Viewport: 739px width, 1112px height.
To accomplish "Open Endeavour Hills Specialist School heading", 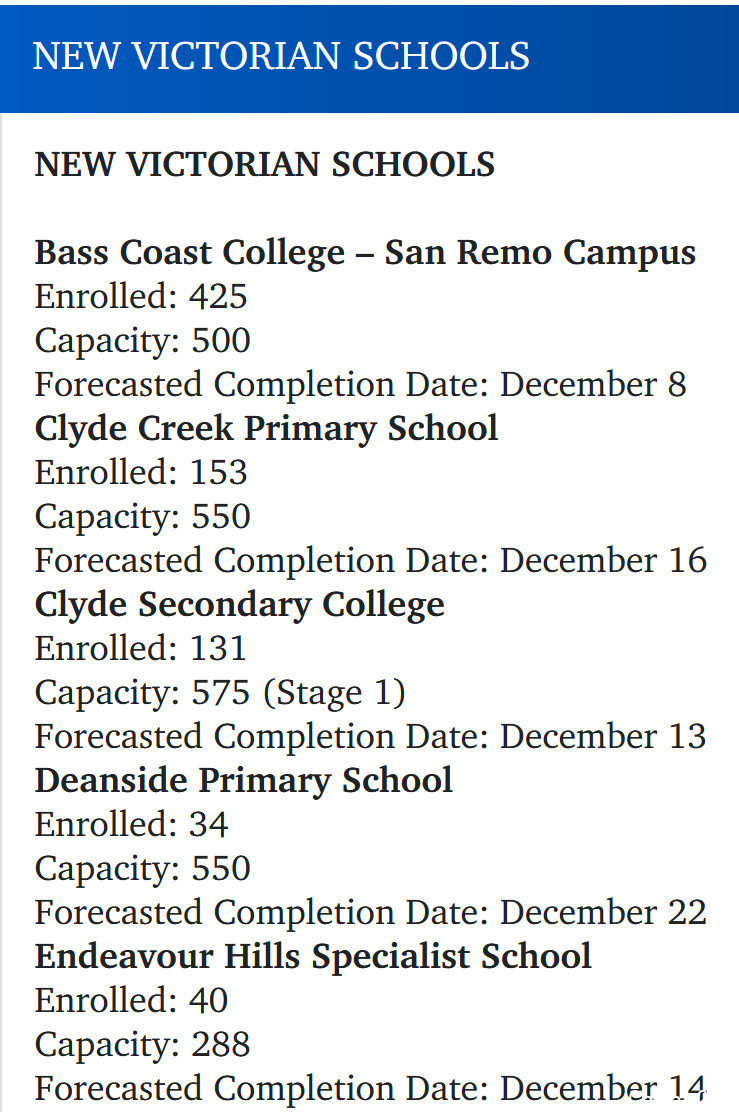I will (x=313, y=957).
